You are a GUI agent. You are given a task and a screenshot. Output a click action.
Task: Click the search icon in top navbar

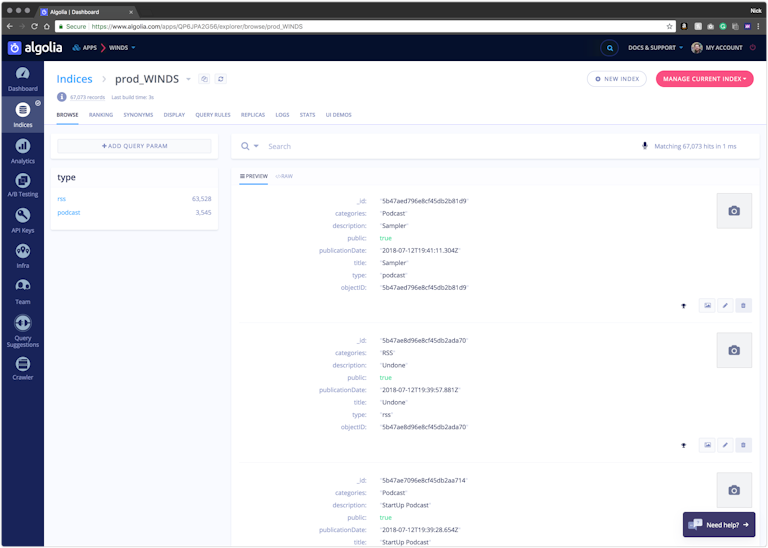(609, 48)
